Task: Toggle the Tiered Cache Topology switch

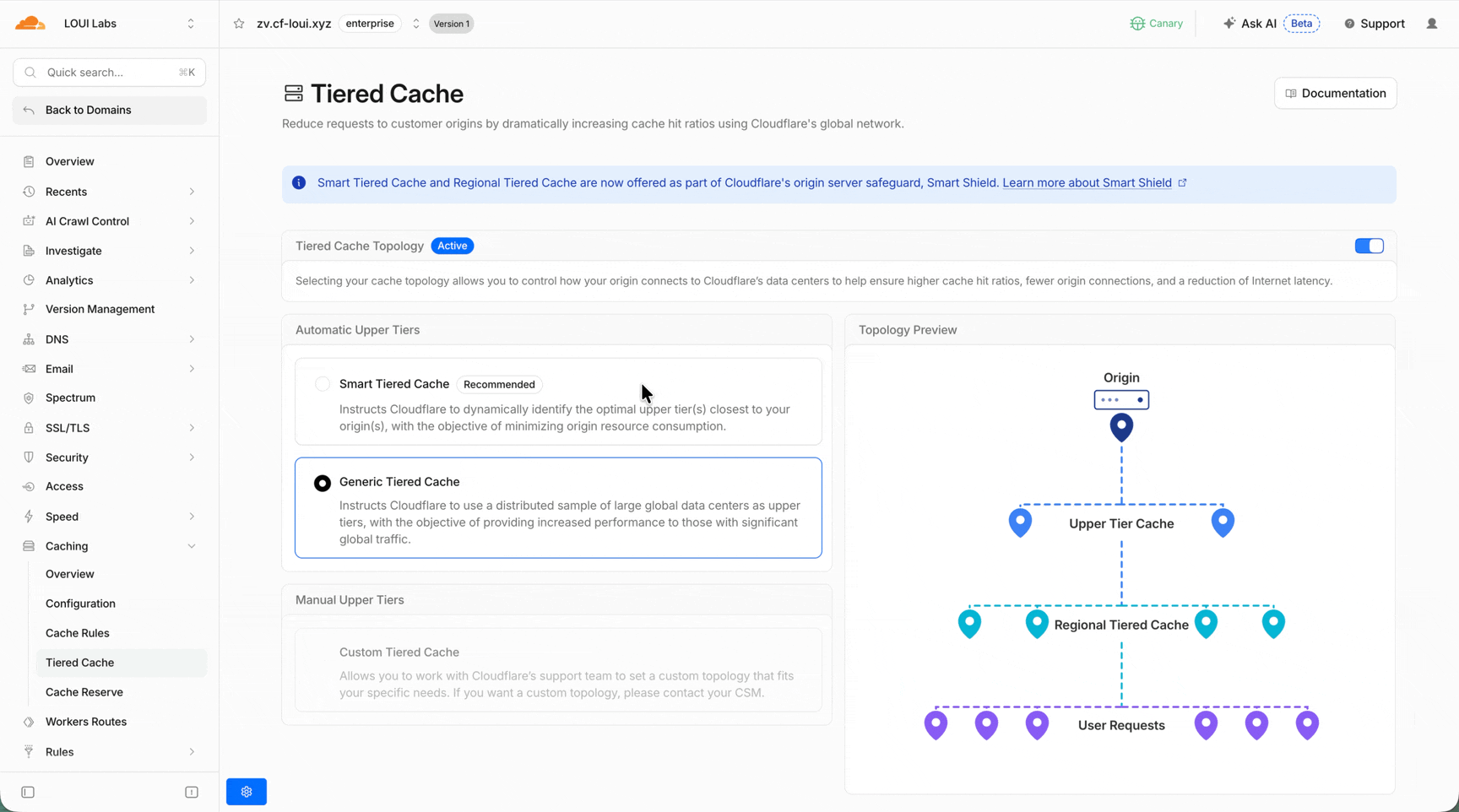Action: point(1369,246)
